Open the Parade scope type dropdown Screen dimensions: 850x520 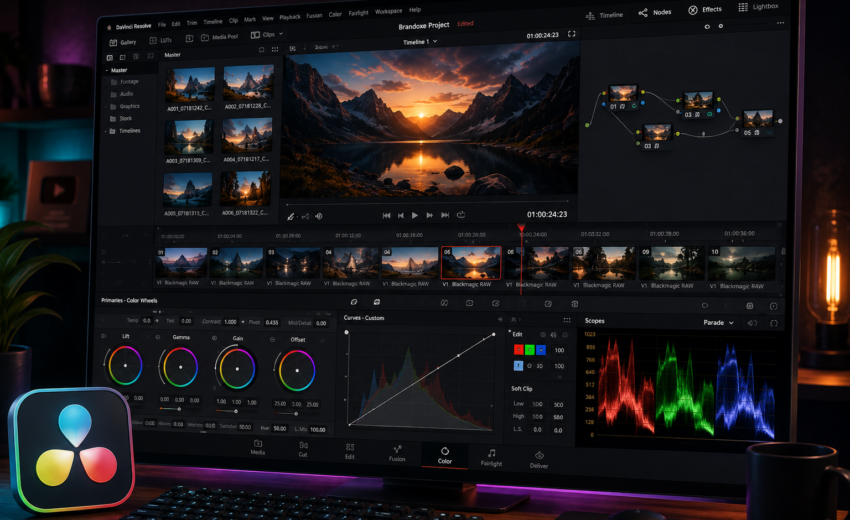718,323
